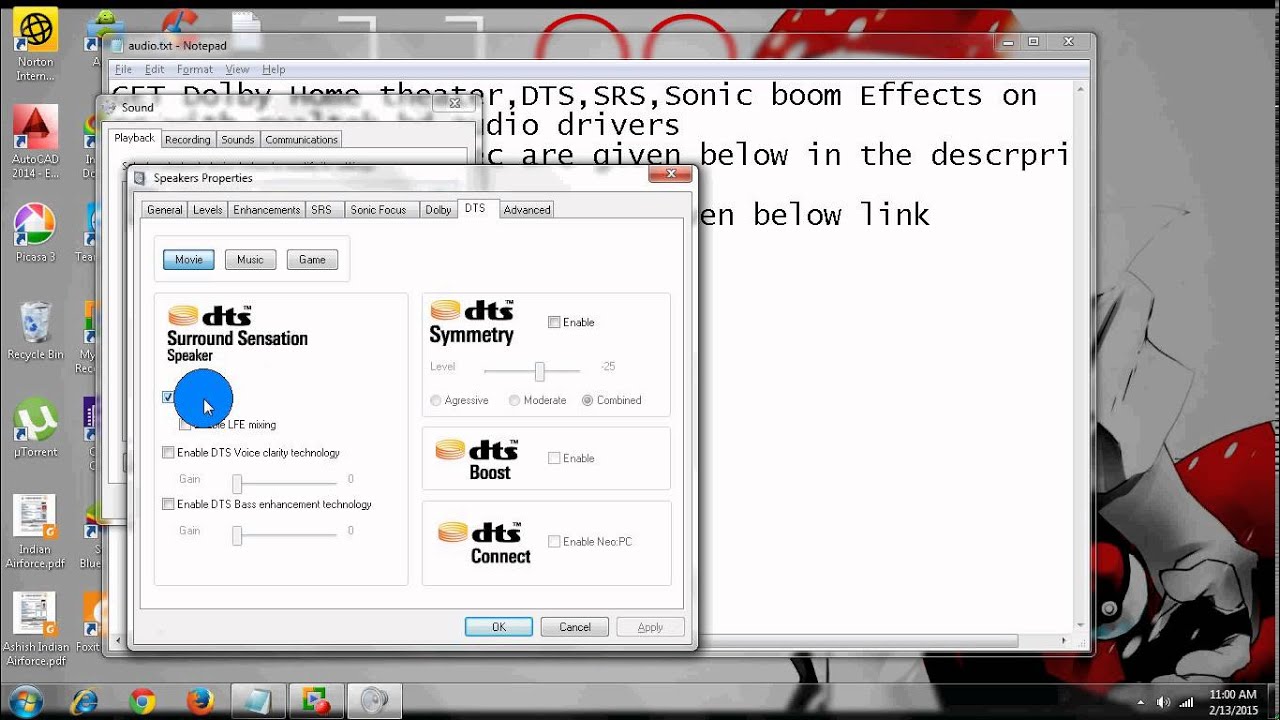The height and width of the screenshot is (720, 1280).
Task: Check the Enable Neo:PC box
Action: [554, 541]
